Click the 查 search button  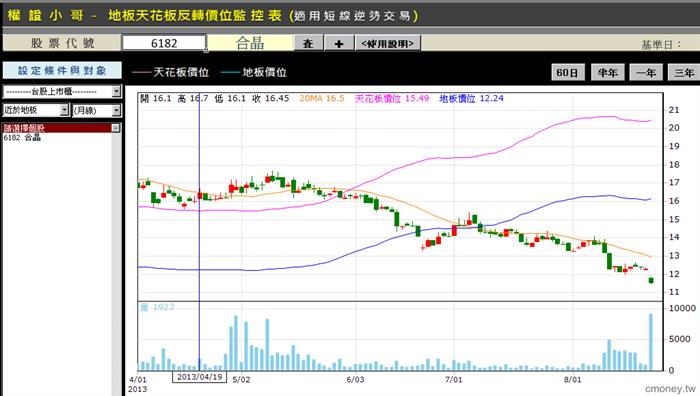pos(308,43)
